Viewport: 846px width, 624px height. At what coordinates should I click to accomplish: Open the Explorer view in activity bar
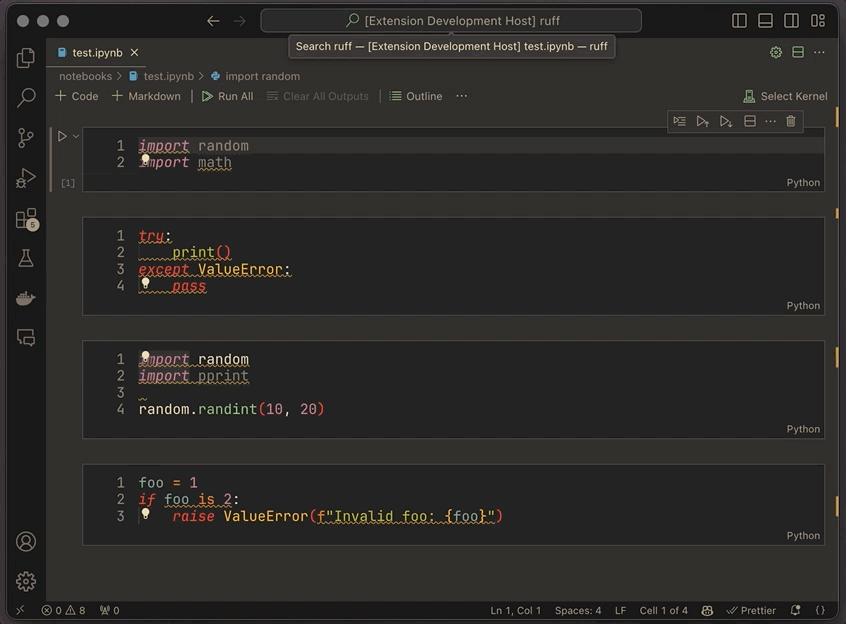coord(25,58)
